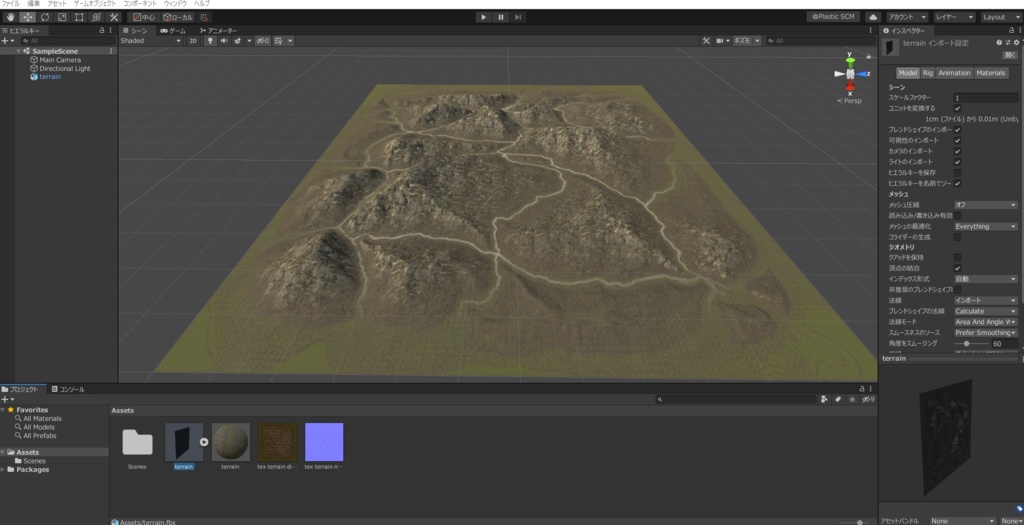The image size is (1024, 525).
Task: Select the Move tool
Action: (x=27, y=17)
